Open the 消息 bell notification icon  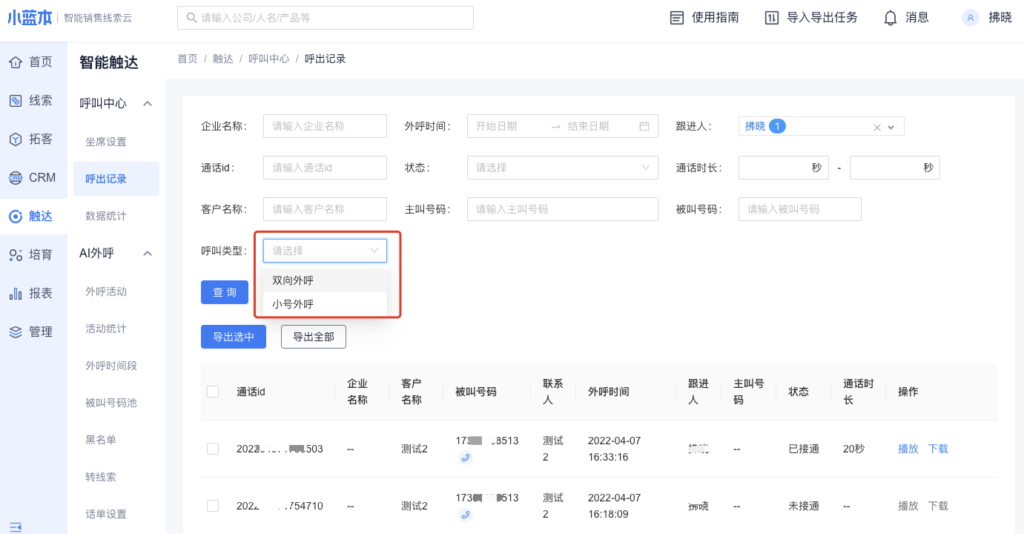pos(890,18)
